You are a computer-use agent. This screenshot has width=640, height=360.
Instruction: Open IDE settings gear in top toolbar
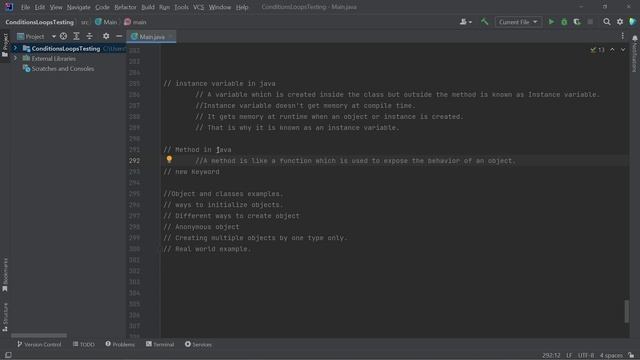coord(620,22)
